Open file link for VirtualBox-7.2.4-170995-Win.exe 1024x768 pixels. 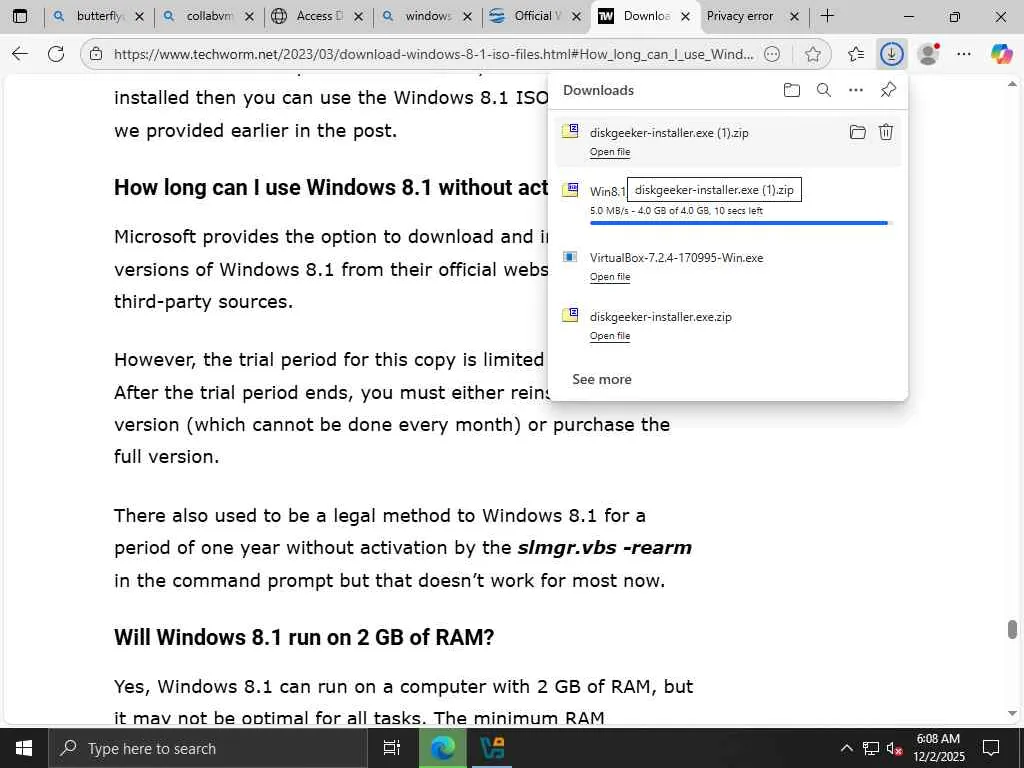click(610, 276)
